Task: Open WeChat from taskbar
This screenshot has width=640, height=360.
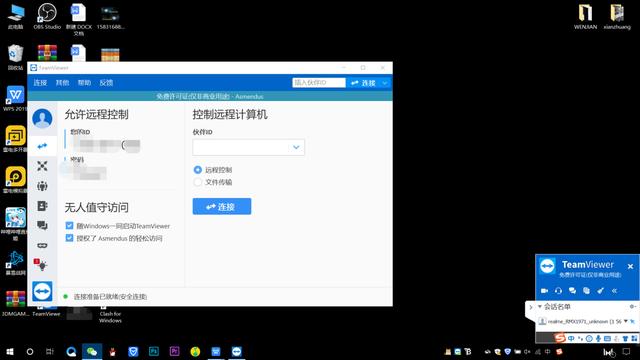Action: 92,351
